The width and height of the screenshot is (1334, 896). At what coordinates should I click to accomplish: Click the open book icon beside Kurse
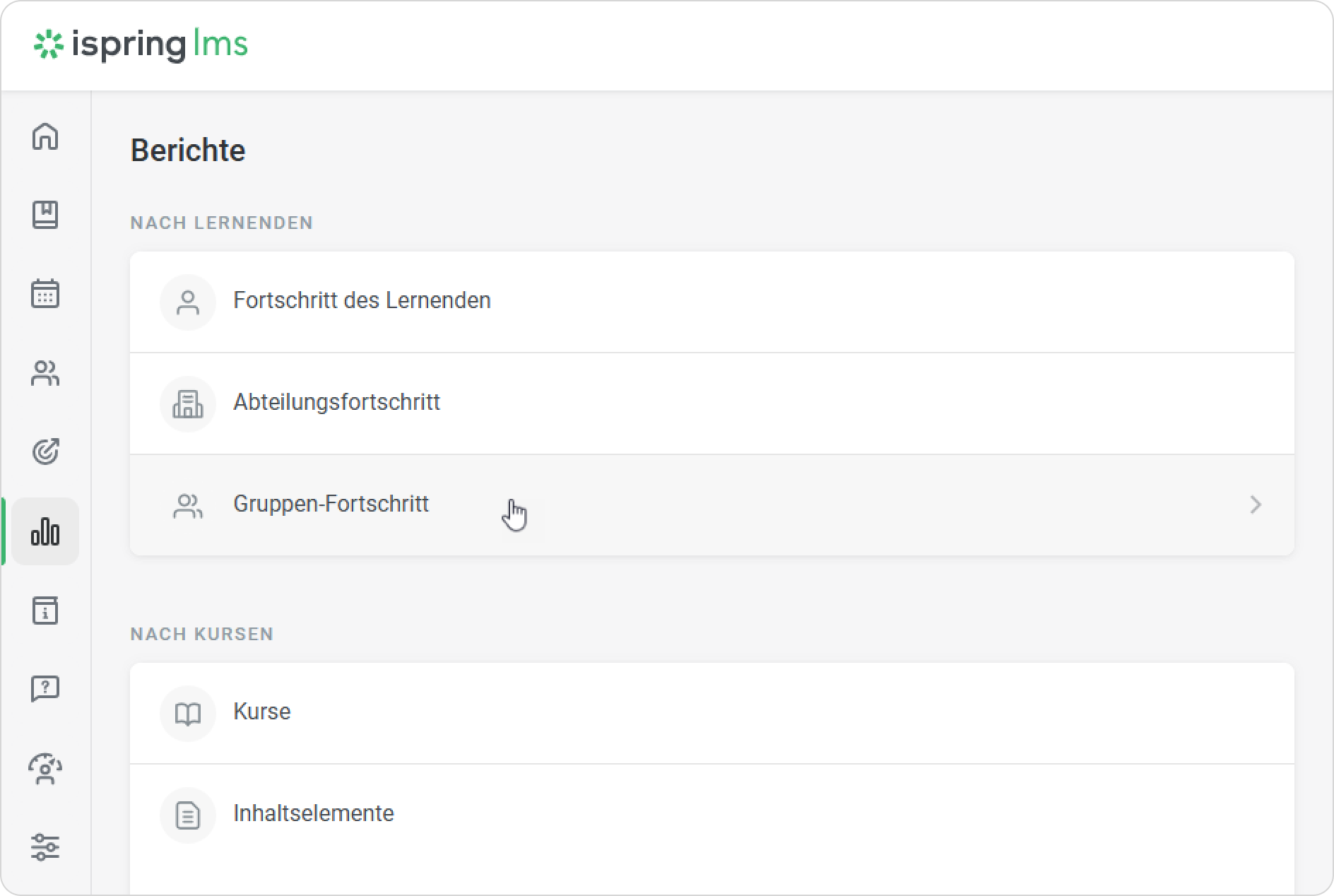click(x=187, y=714)
